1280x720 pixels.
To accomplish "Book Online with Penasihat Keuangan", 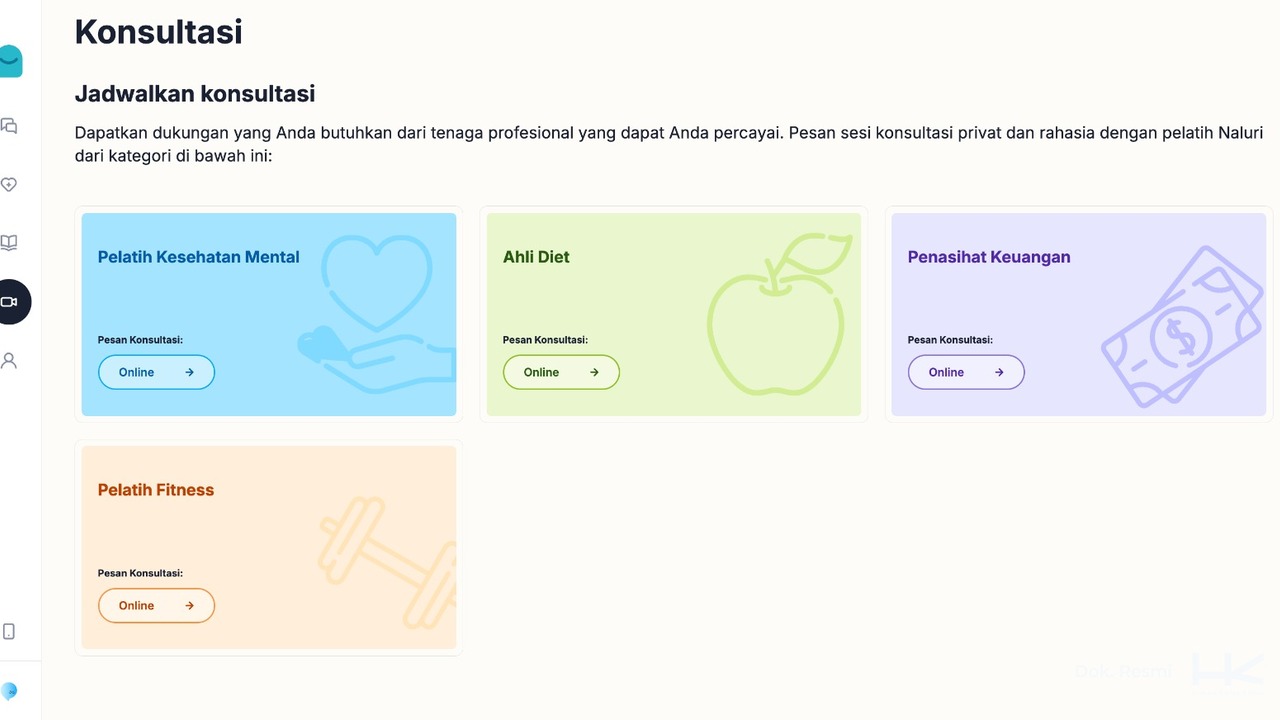I will (966, 372).
